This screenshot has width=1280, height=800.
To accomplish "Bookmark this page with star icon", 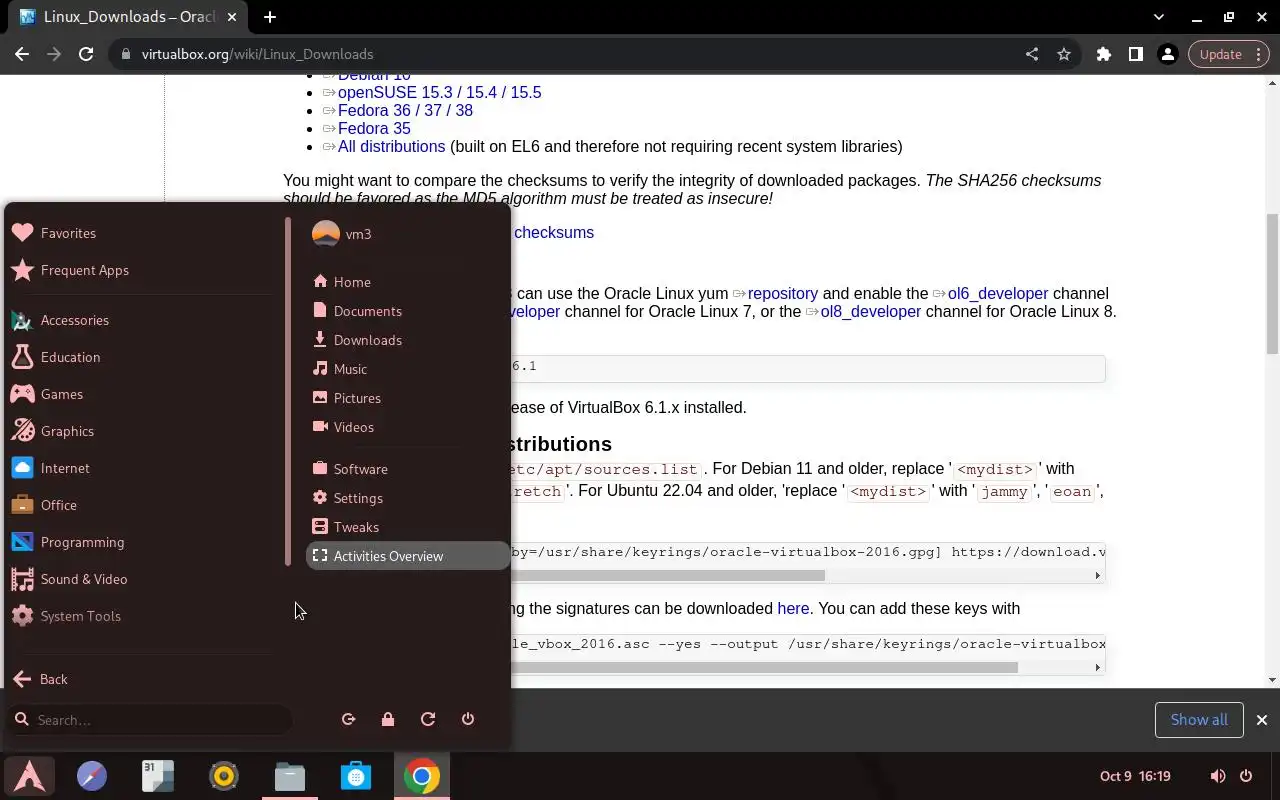I will [1064, 54].
